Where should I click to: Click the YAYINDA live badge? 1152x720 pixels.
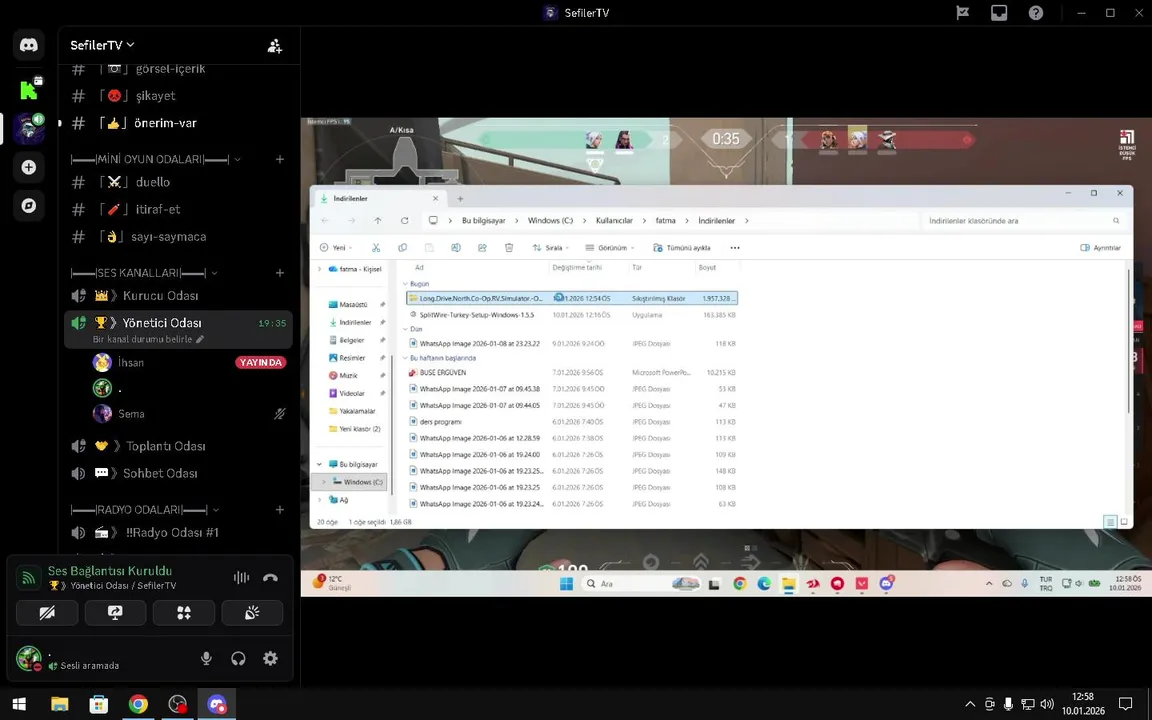261,362
